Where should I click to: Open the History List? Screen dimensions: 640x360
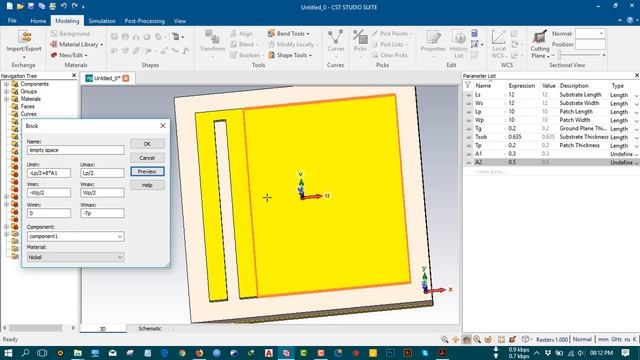tap(458, 44)
